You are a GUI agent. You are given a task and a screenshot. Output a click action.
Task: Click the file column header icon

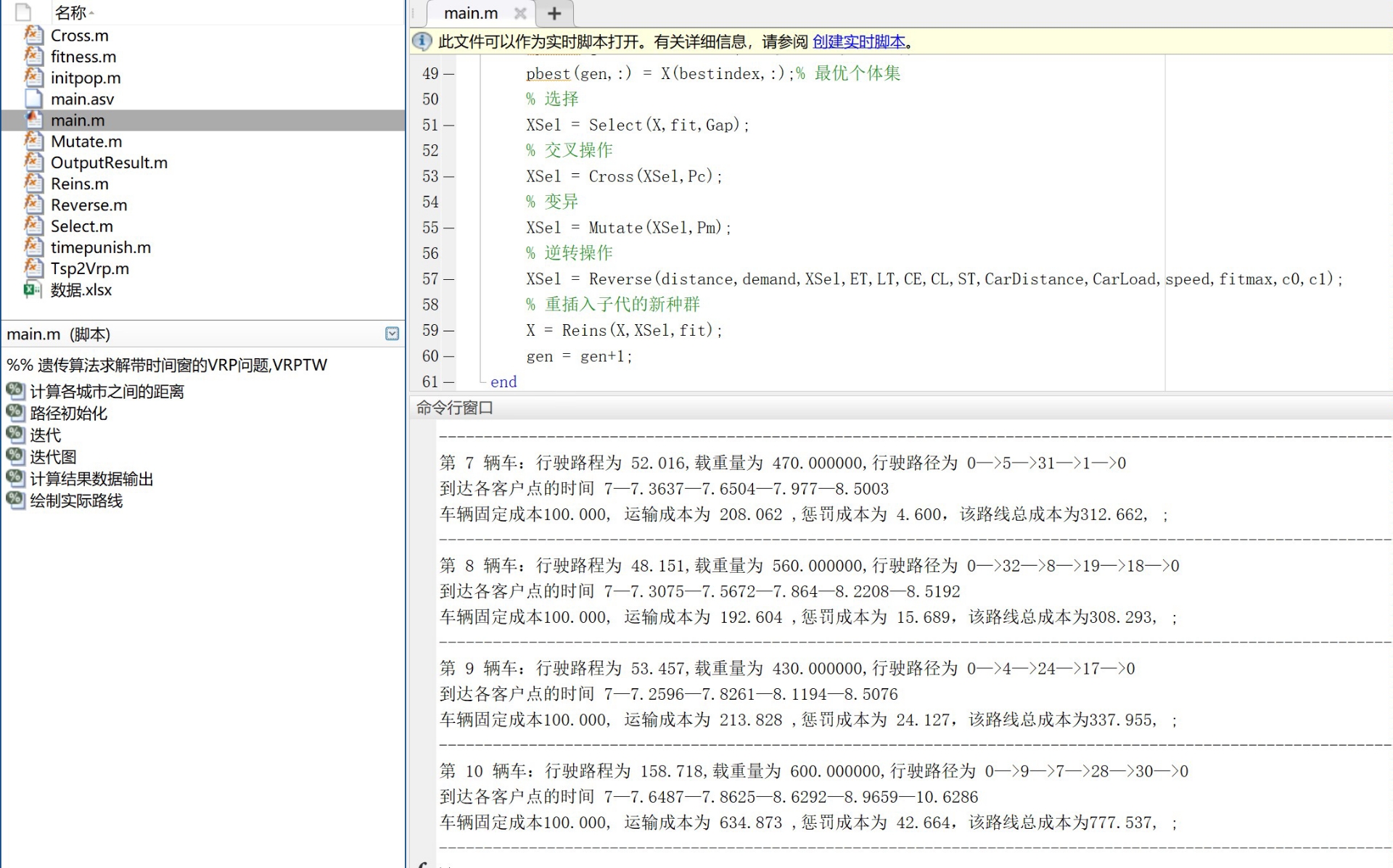click(x=23, y=12)
